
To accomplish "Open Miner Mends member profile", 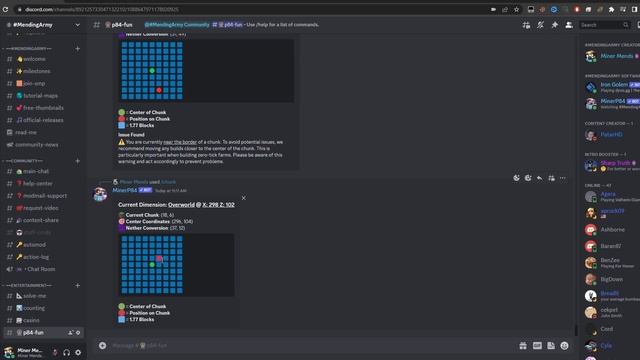I will (x=611, y=56).
